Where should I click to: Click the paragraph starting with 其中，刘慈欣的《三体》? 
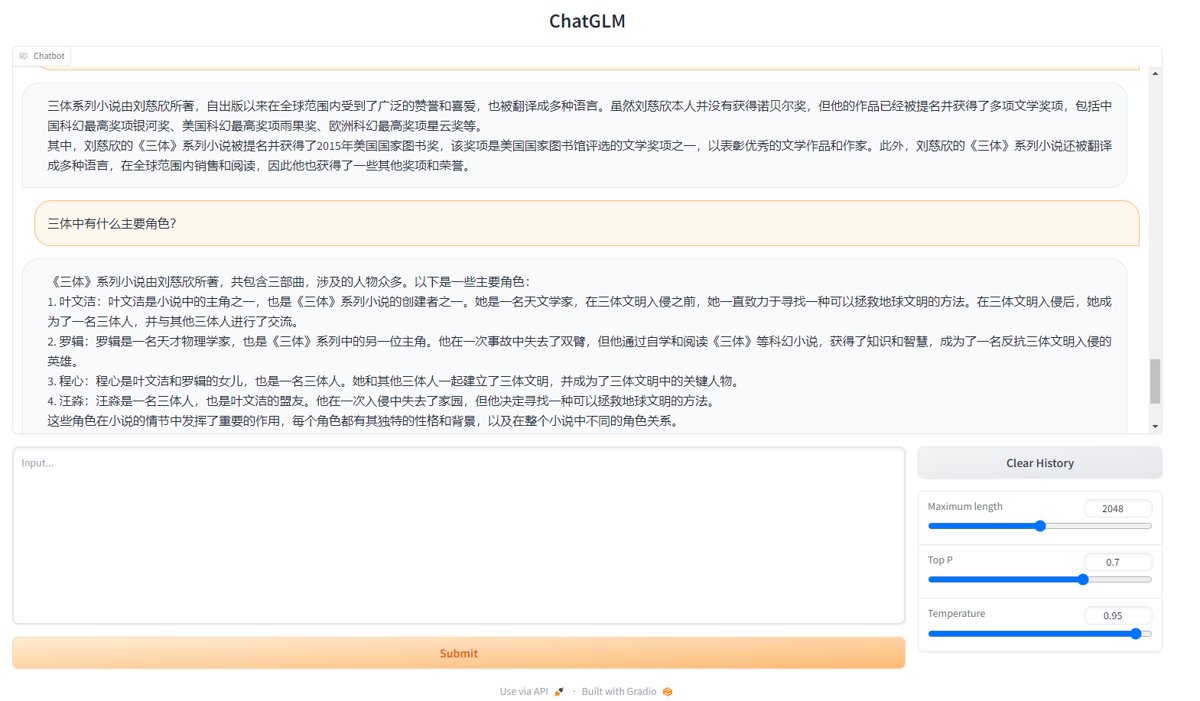[x=579, y=155]
